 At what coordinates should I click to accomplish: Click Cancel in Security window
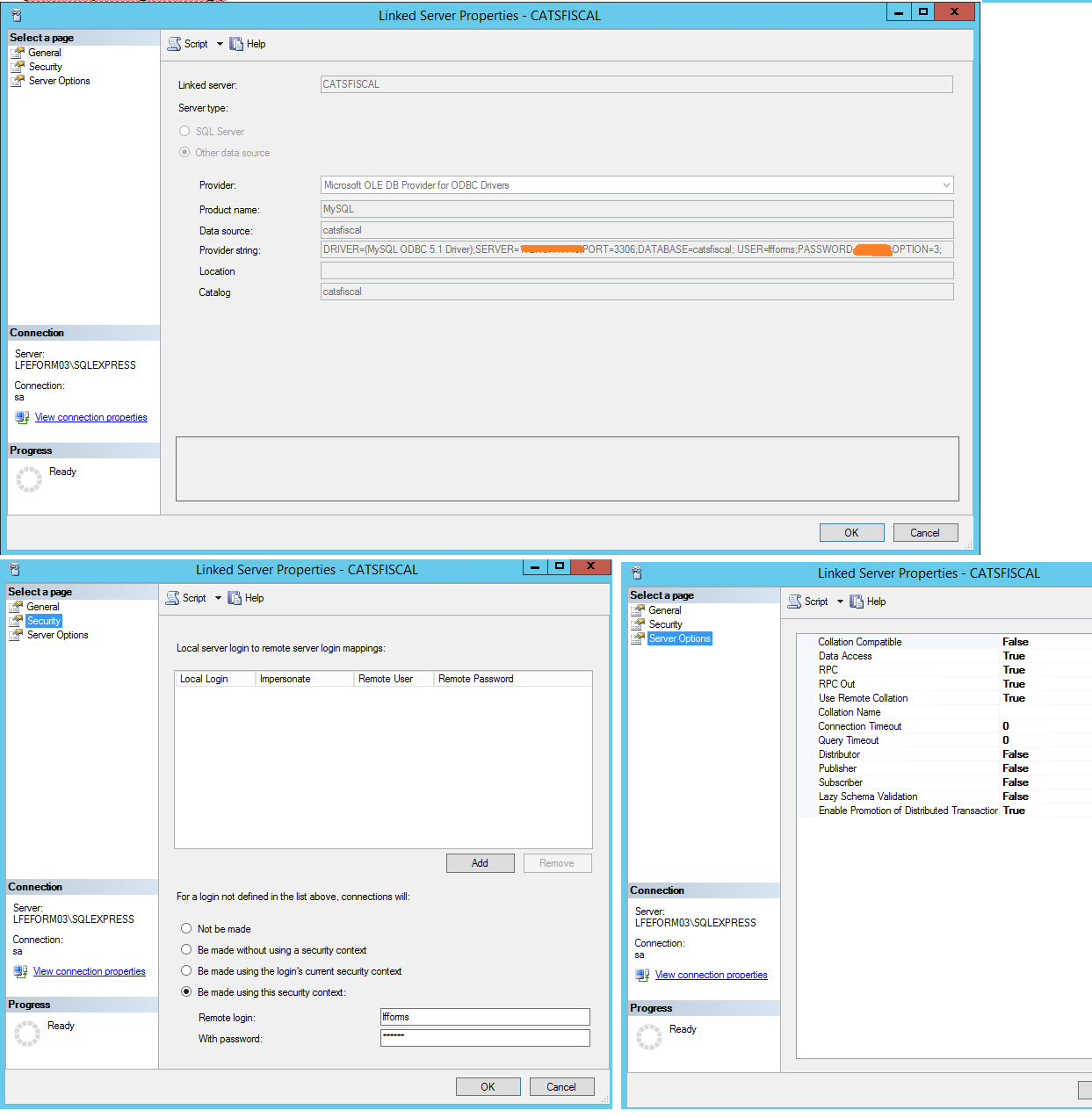click(x=561, y=1087)
